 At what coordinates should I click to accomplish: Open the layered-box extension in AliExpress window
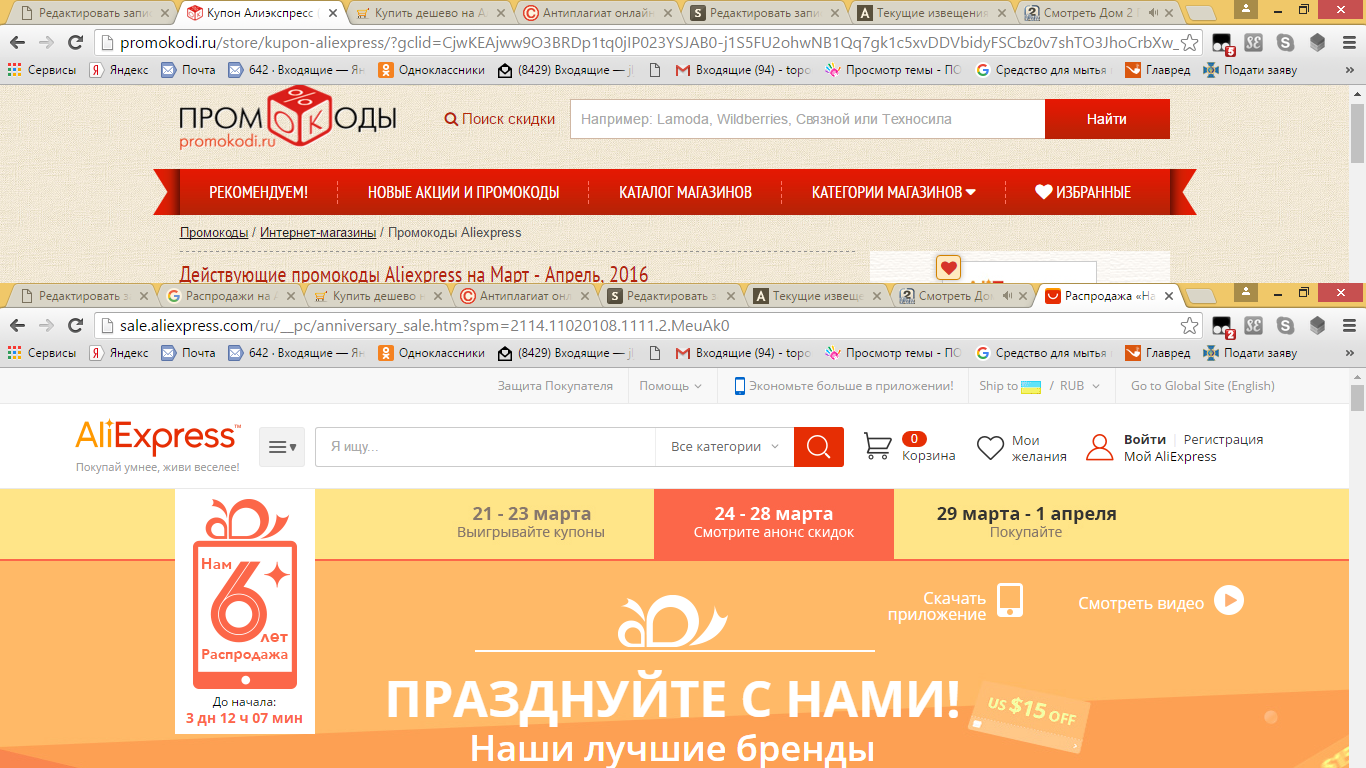click(1318, 326)
